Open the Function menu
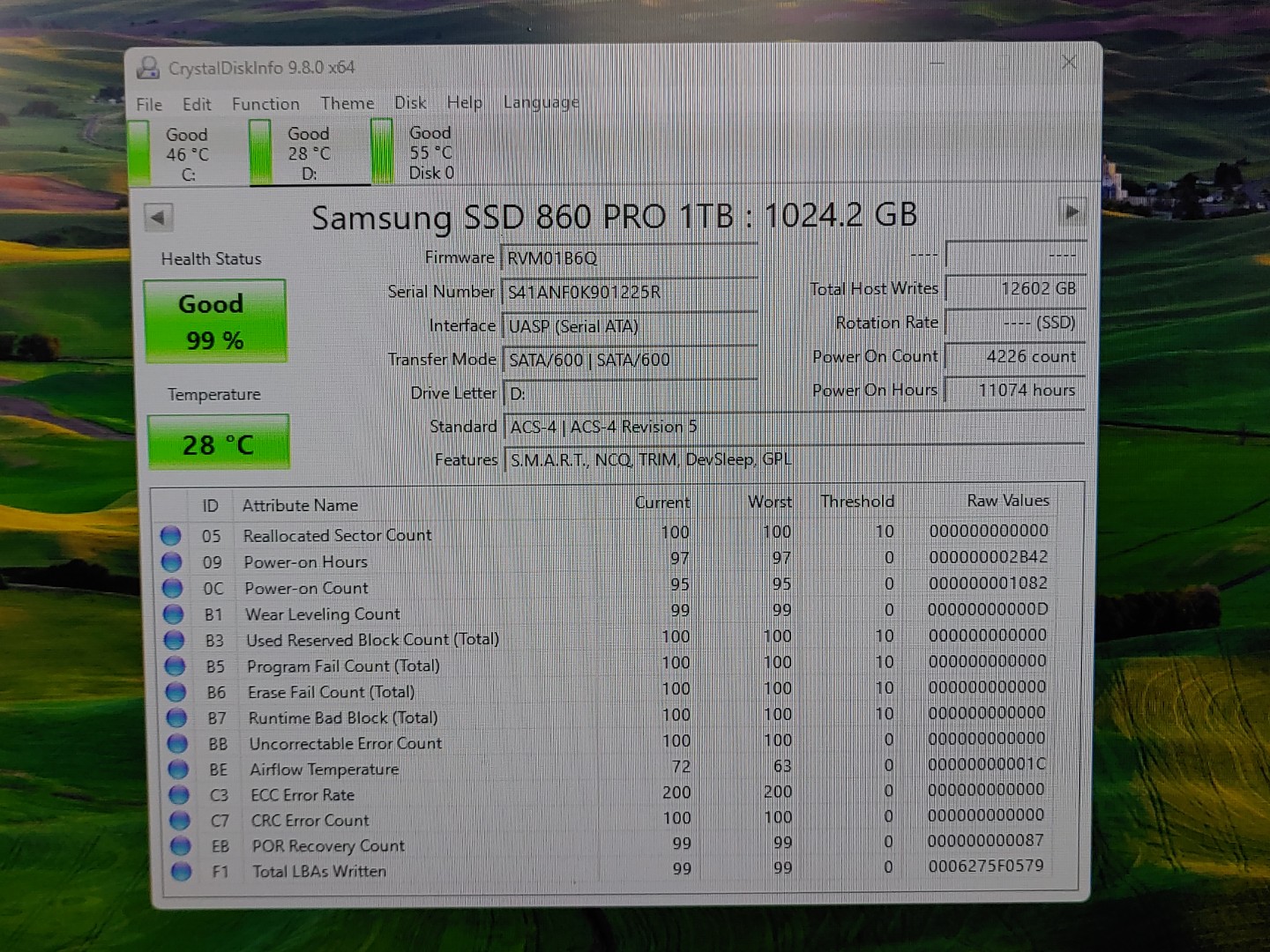Image resolution: width=1270 pixels, height=952 pixels. pos(265,104)
